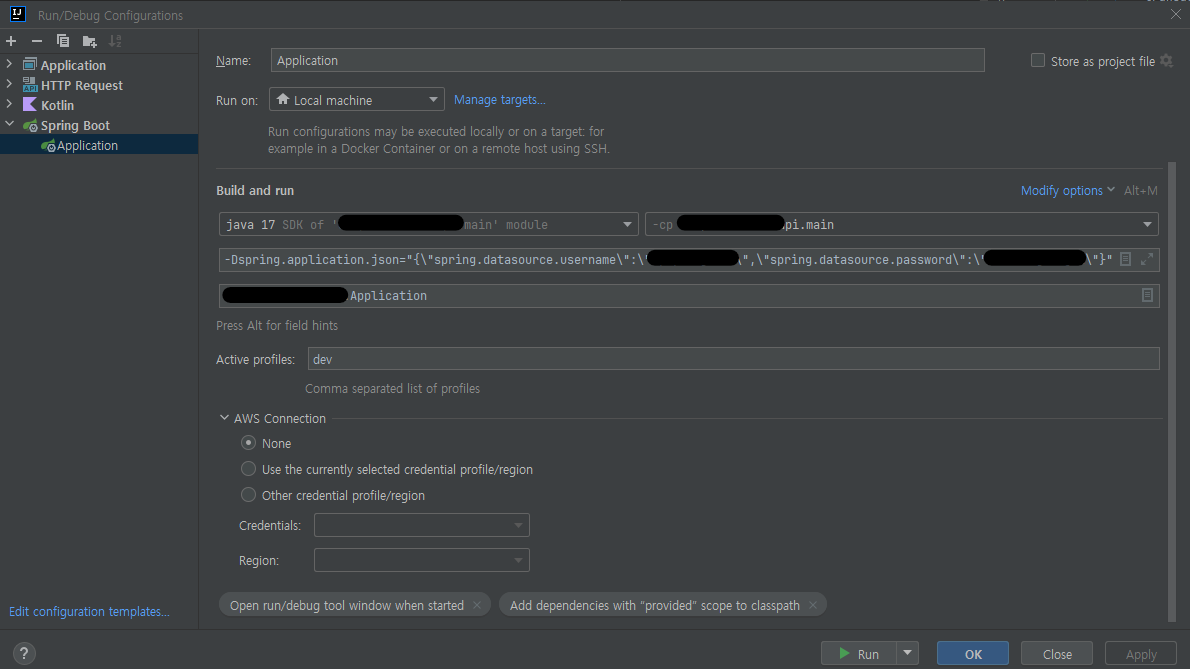Click the Kotlin icon in the tree
This screenshot has width=1190, height=669.
coord(30,105)
